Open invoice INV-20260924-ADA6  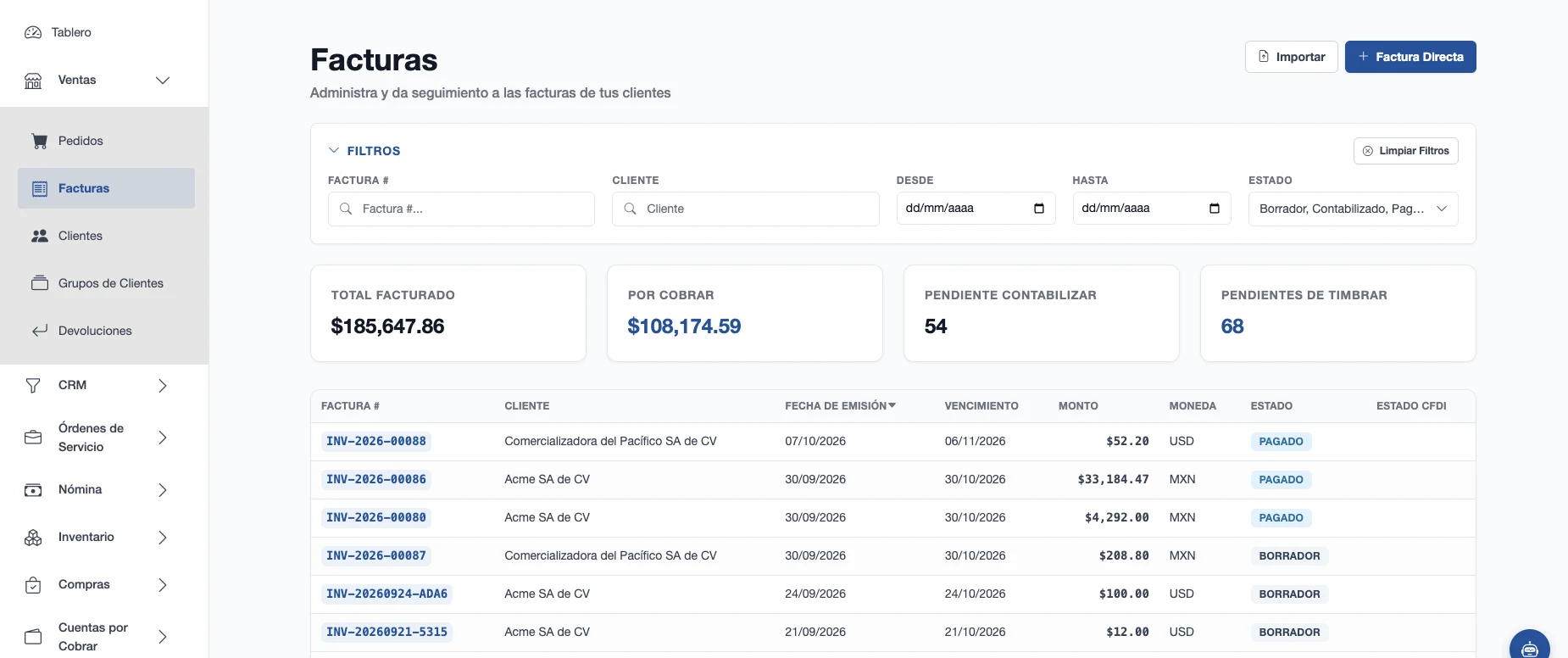[386, 594]
